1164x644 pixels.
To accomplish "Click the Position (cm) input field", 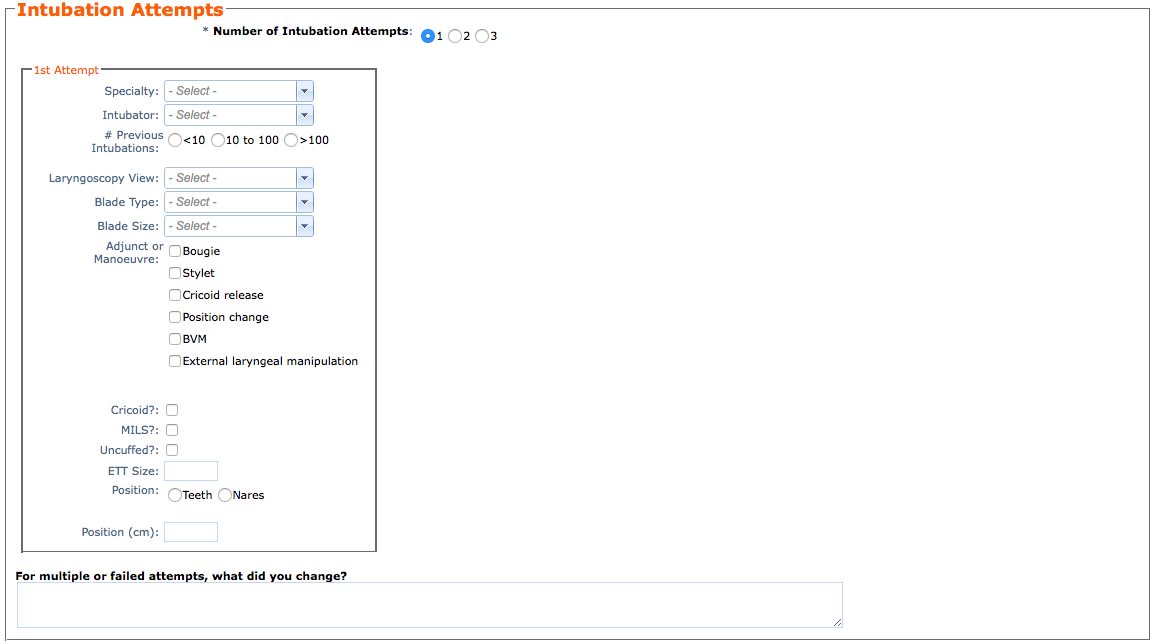I will tap(191, 532).
